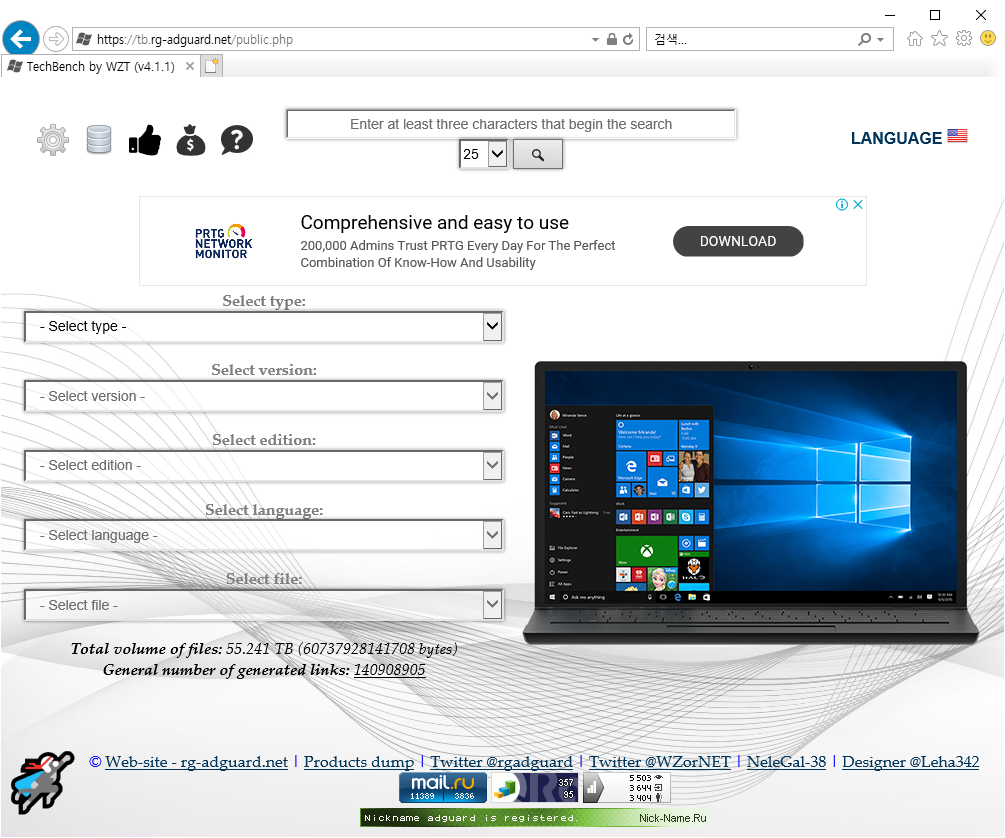Close the TechBench by WZT tab
Screen dimensions: 1005x838
[190, 66]
